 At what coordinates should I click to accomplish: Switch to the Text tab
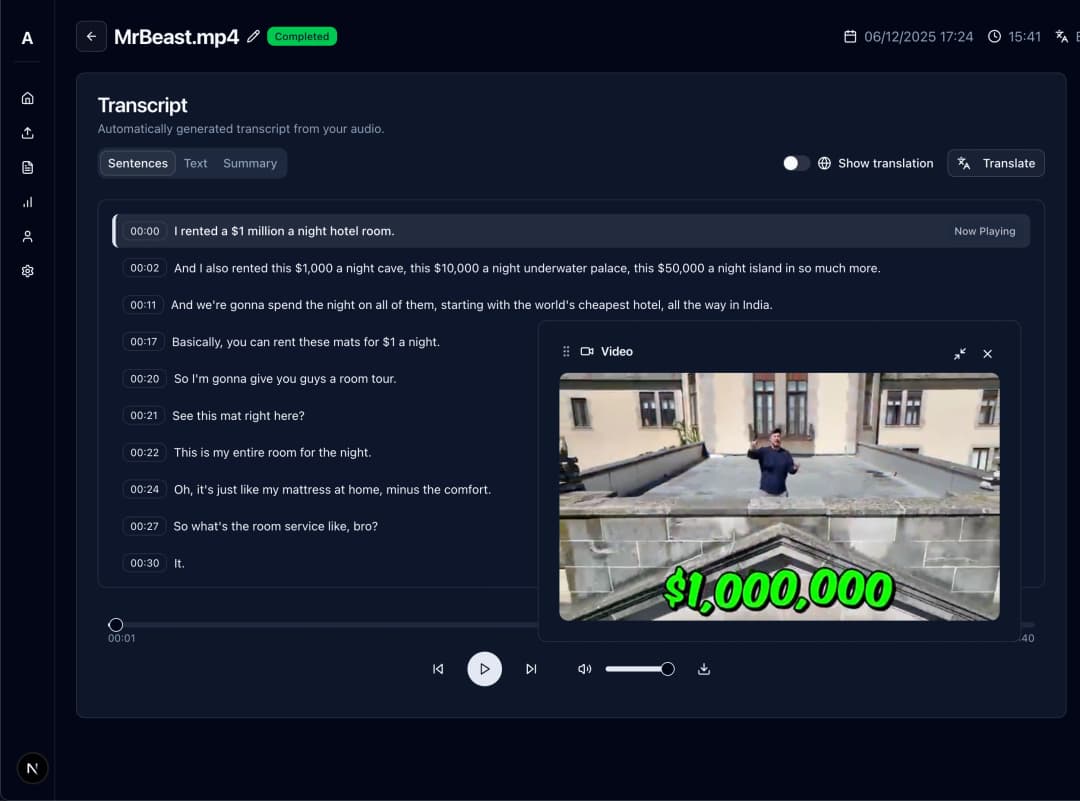click(x=196, y=163)
